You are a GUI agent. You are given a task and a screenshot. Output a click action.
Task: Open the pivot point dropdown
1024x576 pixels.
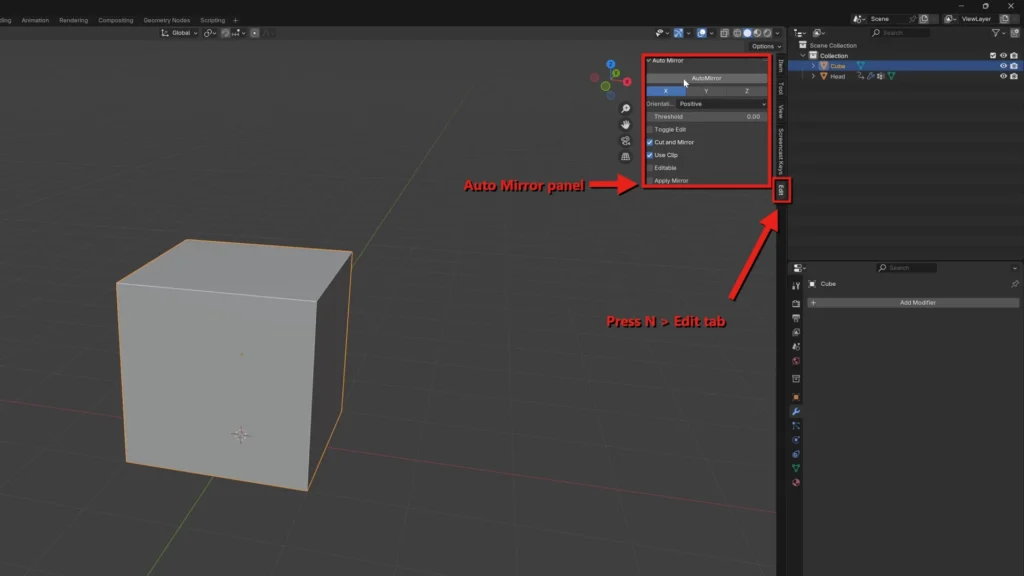pos(210,33)
